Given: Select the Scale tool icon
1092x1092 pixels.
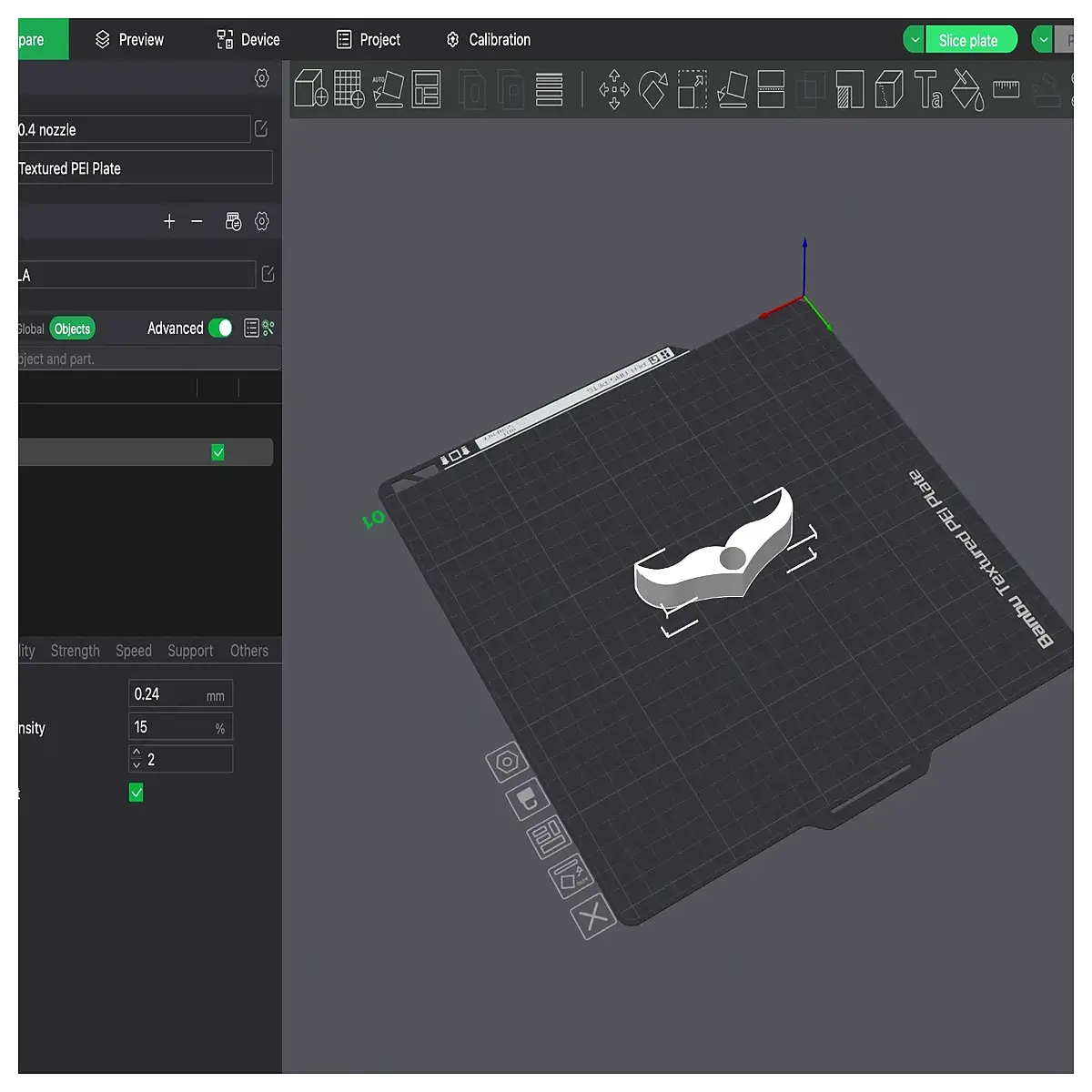Looking at the screenshot, I should pyautogui.click(x=693, y=89).
